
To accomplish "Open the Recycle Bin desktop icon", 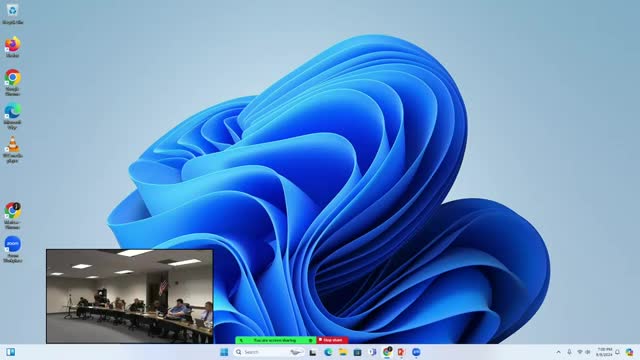I will [13, 13].
